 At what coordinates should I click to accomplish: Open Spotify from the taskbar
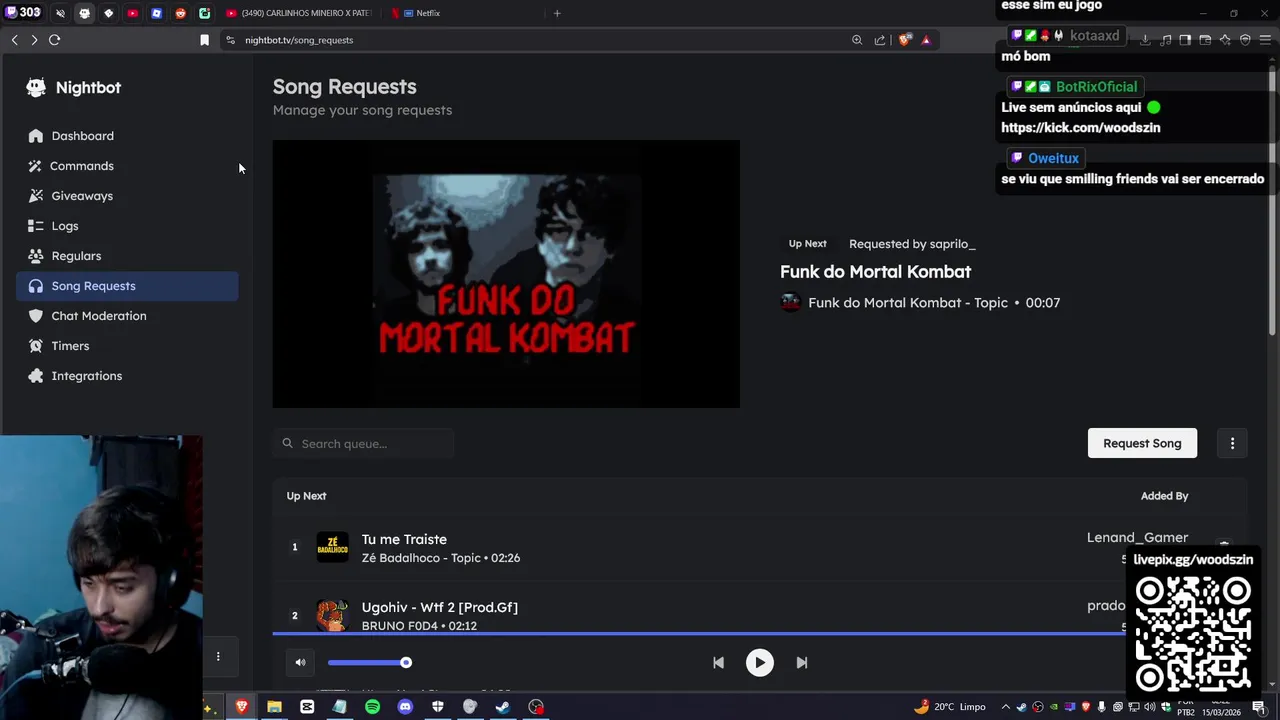point(372,707)
